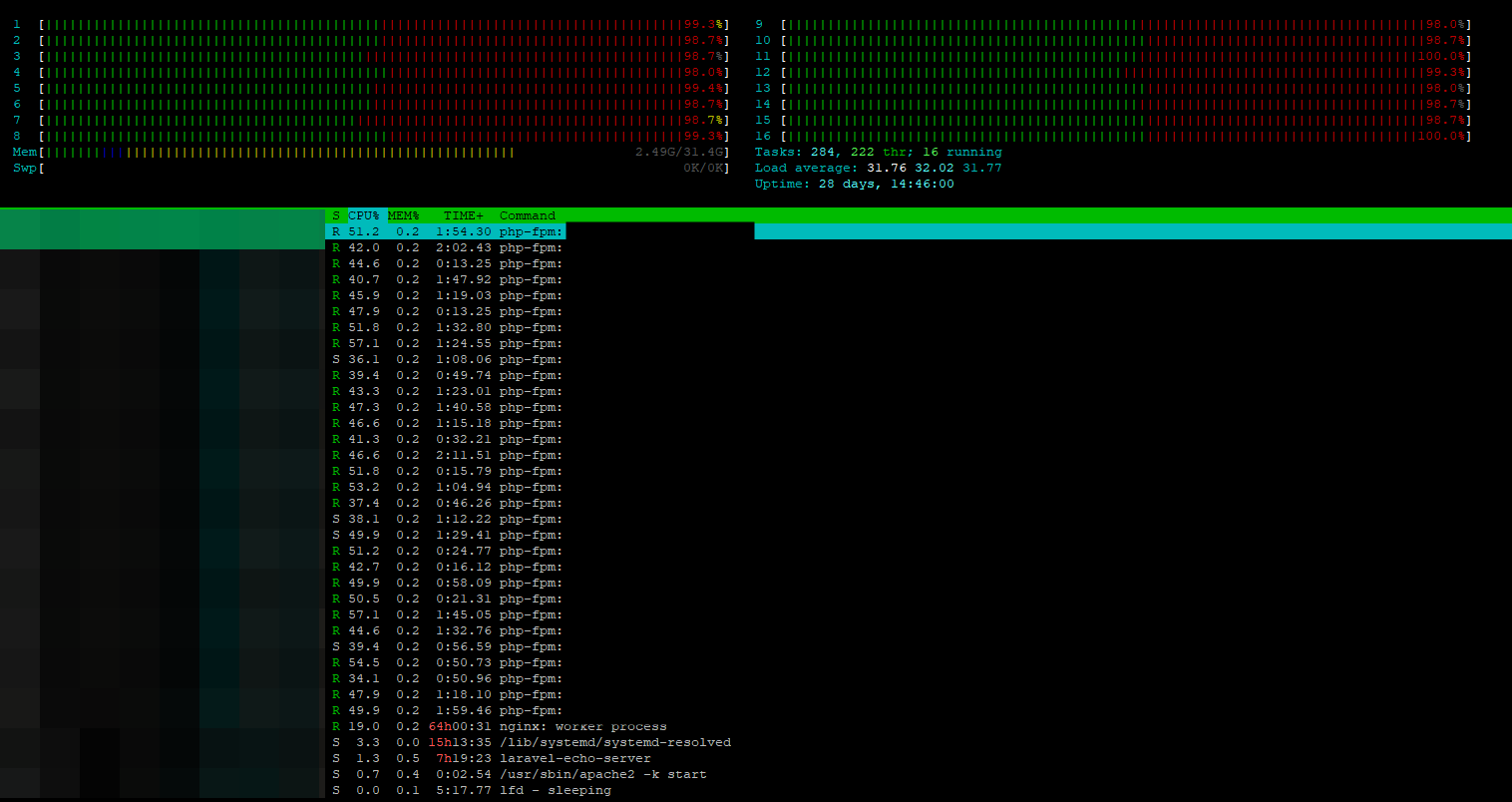The image size is (1512, 802).
Task: Select the systemd-resolved process row
Action: pos(614,743)
